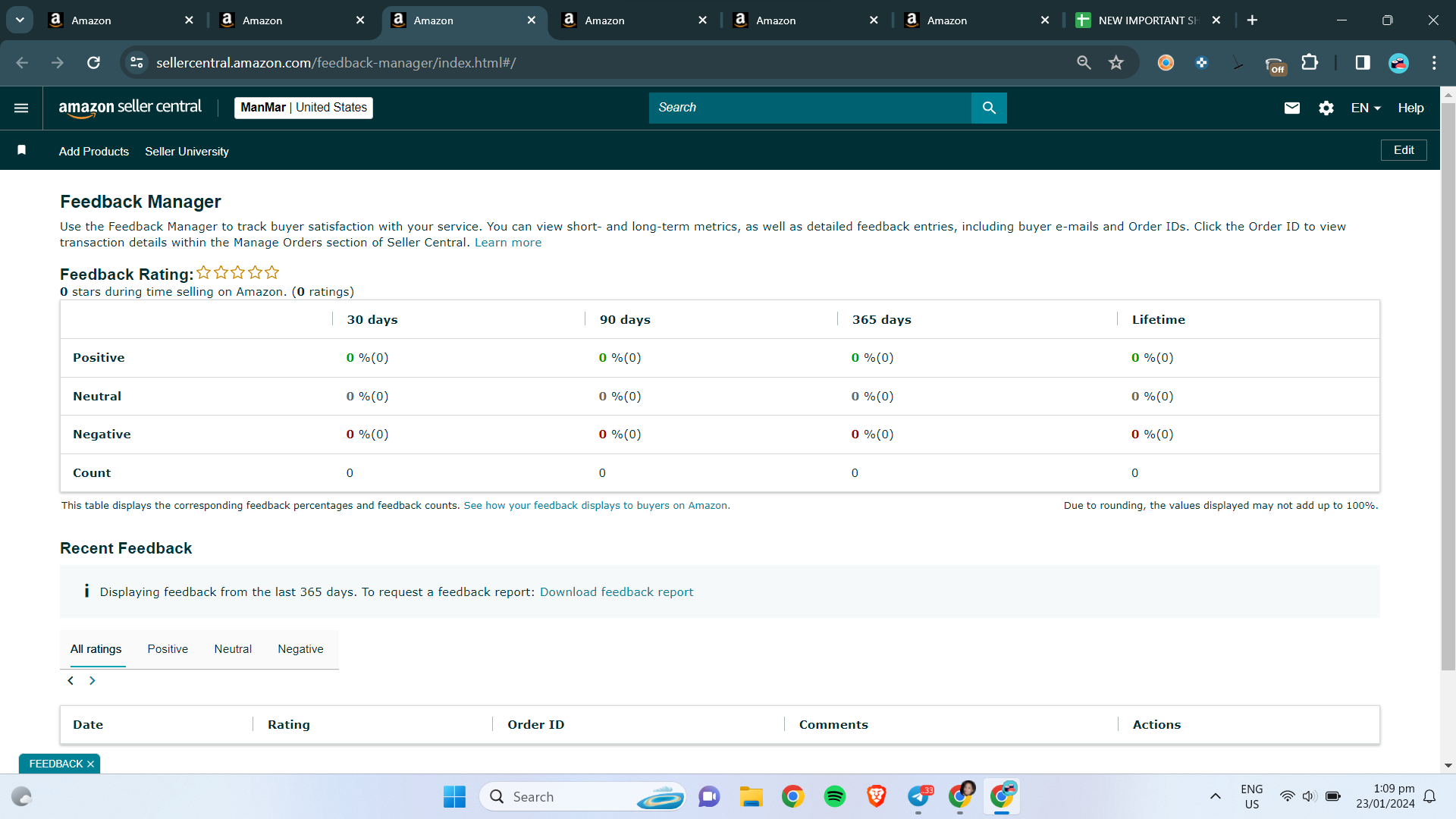The height and width of the screenshot is (819, 1456).
Task: Click the Order ID column header
Action: 536,725
